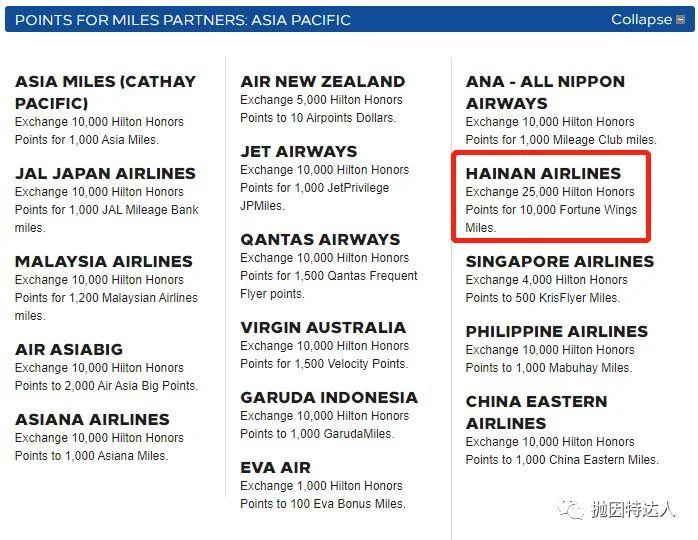Open the Garuda Indonesia heading

coord(329,398)
